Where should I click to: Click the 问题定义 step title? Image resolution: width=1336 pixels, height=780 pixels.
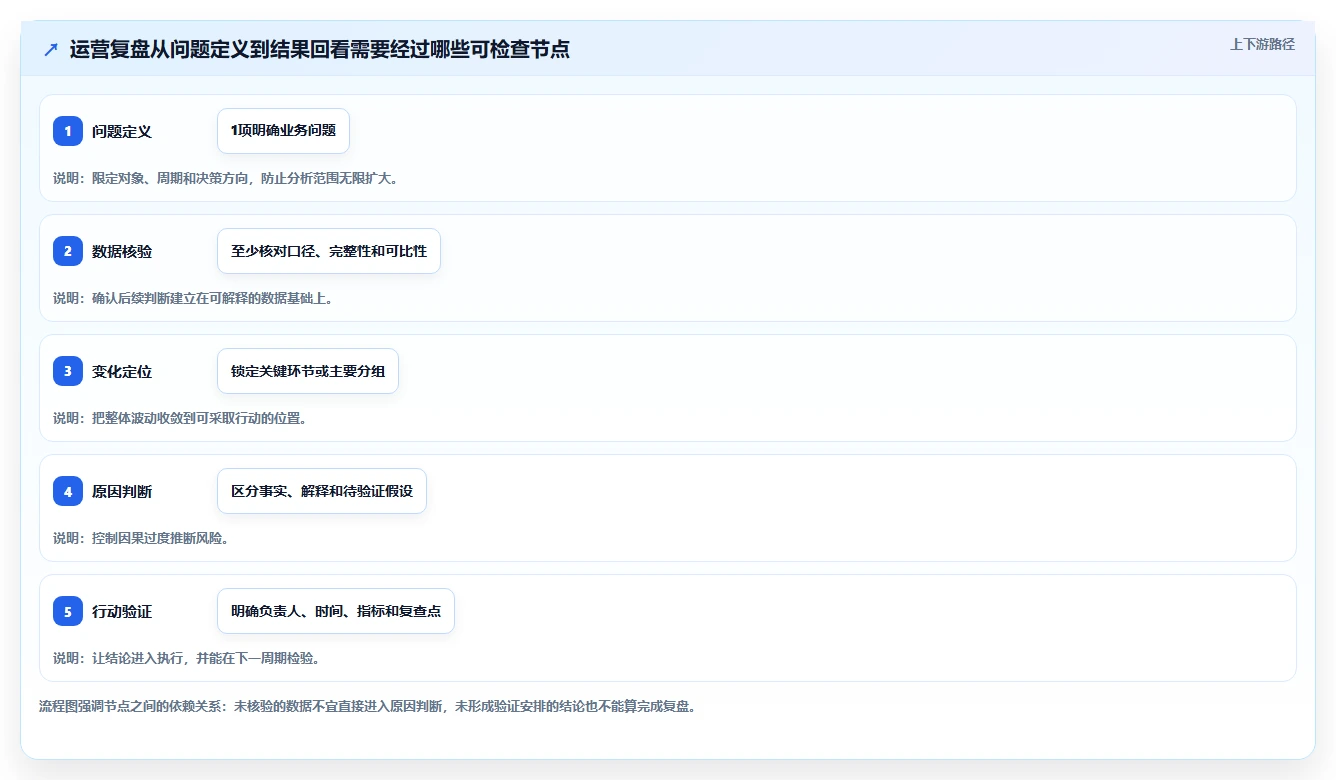(122, 131)
